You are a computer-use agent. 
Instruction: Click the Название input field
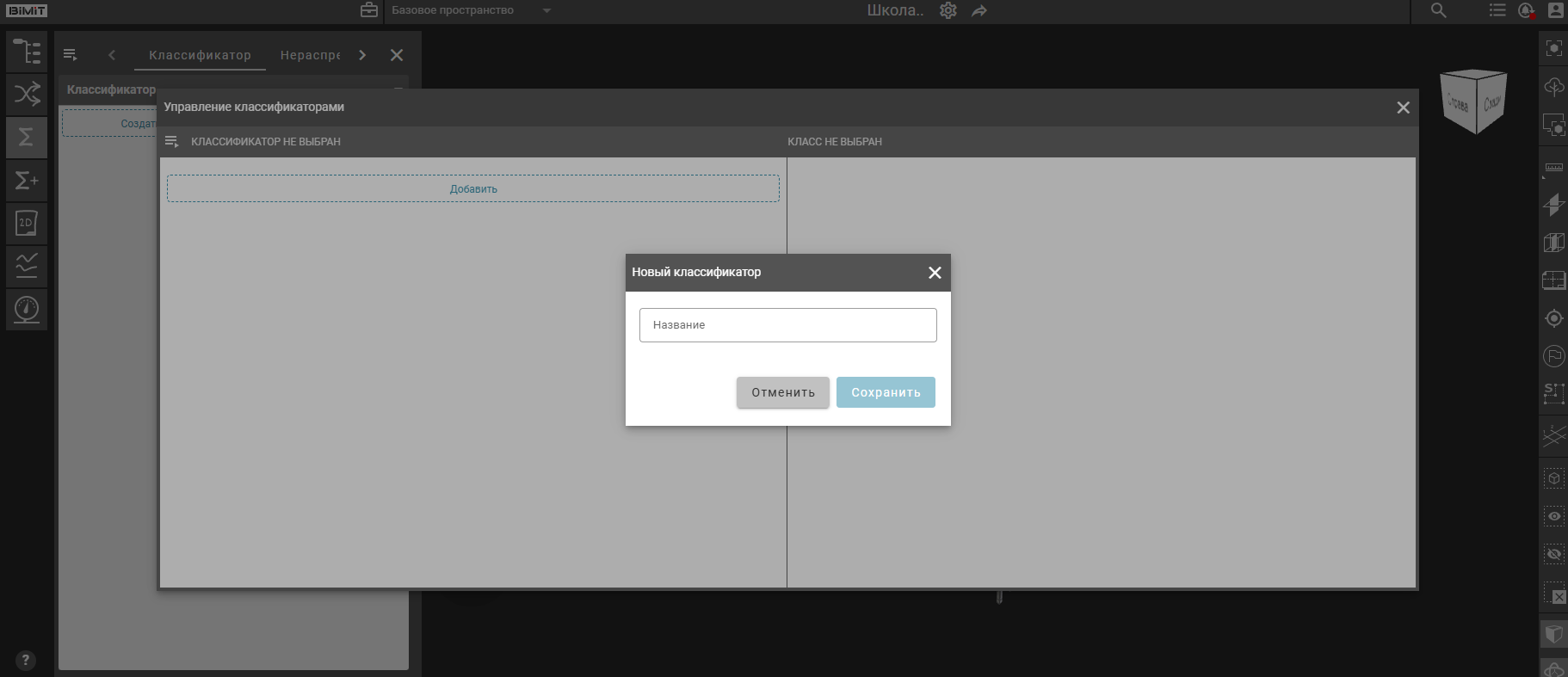click(787, 325)
